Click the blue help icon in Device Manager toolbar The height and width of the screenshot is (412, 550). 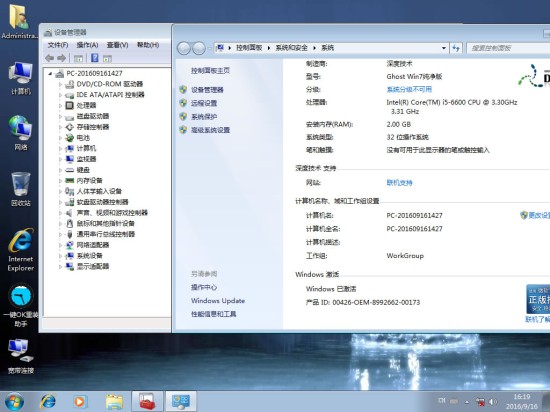pyautogui.click(x=94, y=58)
